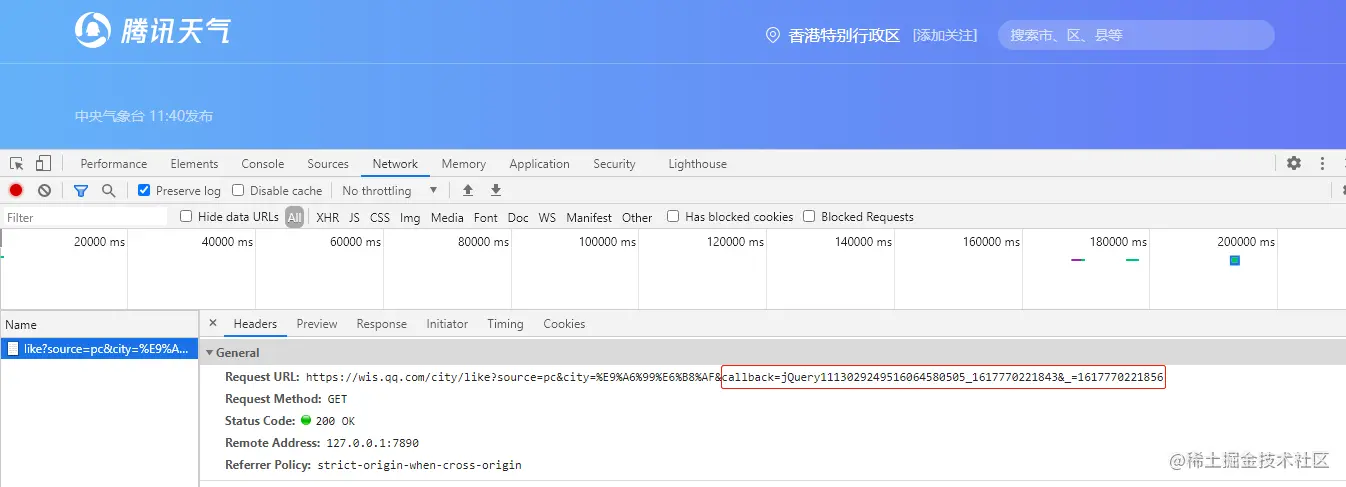Click the 中央气象台 11:40发布 text
This screenshot has height=487, width=1346.
144,116
